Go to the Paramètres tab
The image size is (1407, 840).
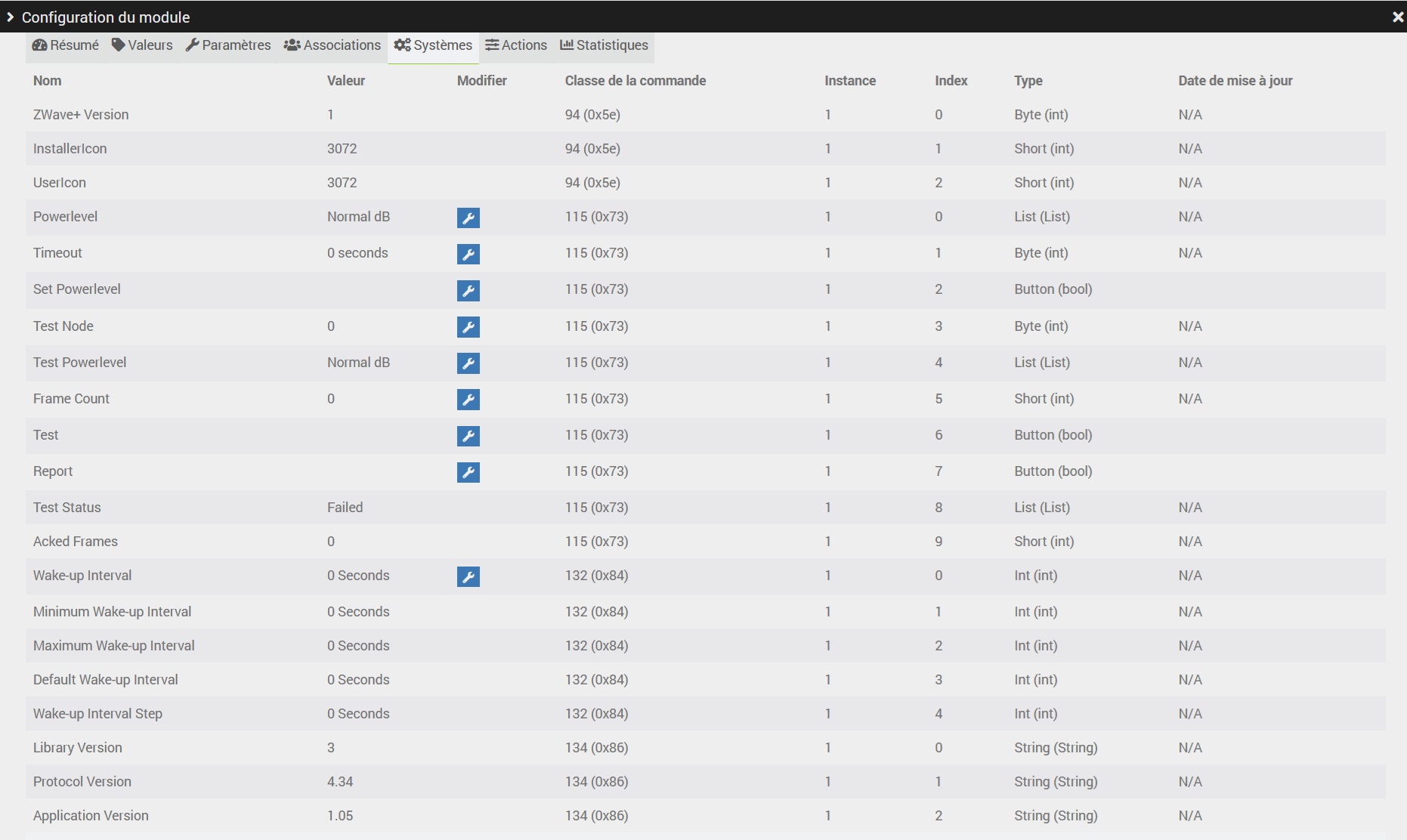tap(228, 45)
